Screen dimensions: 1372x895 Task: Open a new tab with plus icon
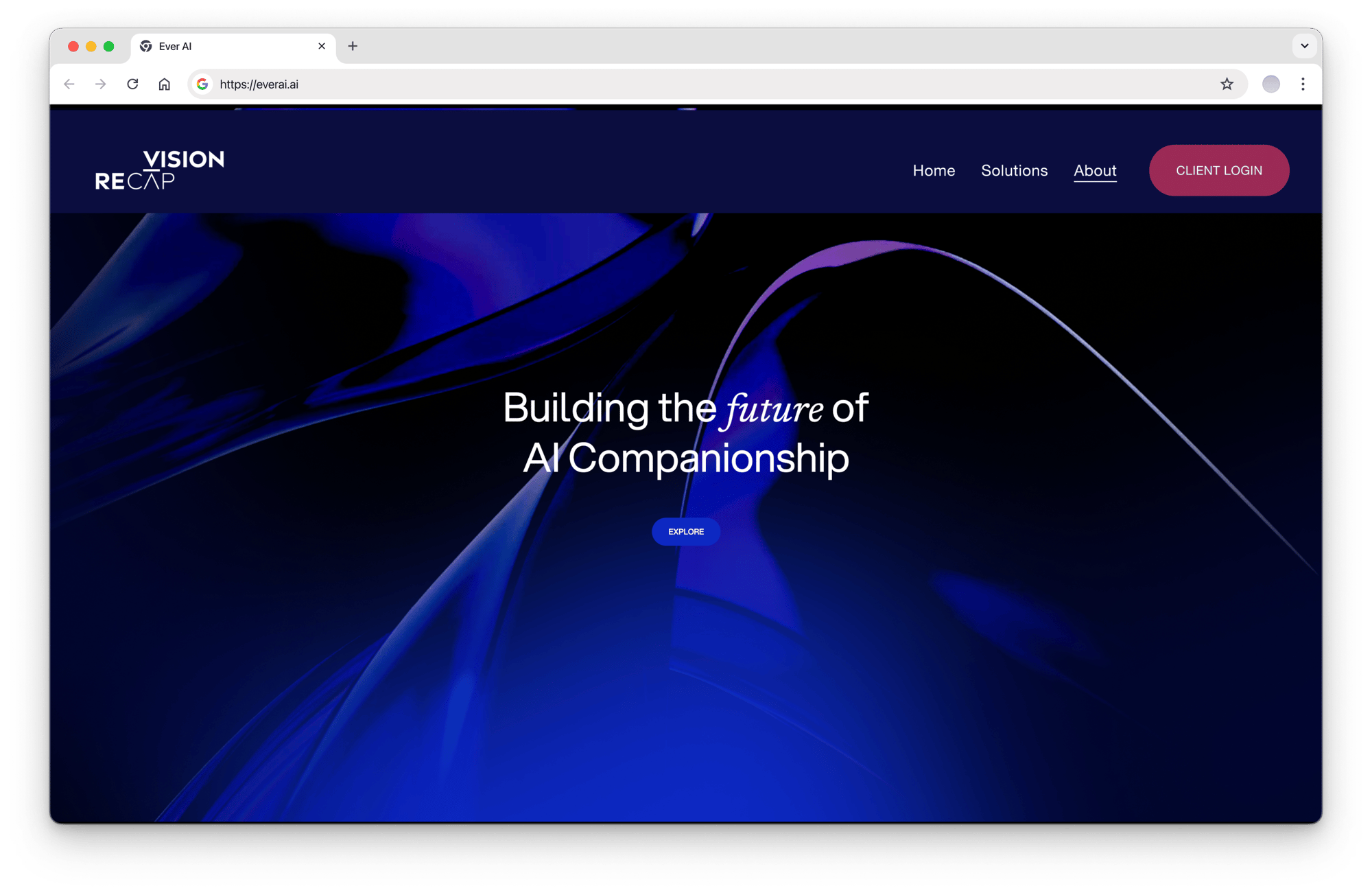(353, 46)
